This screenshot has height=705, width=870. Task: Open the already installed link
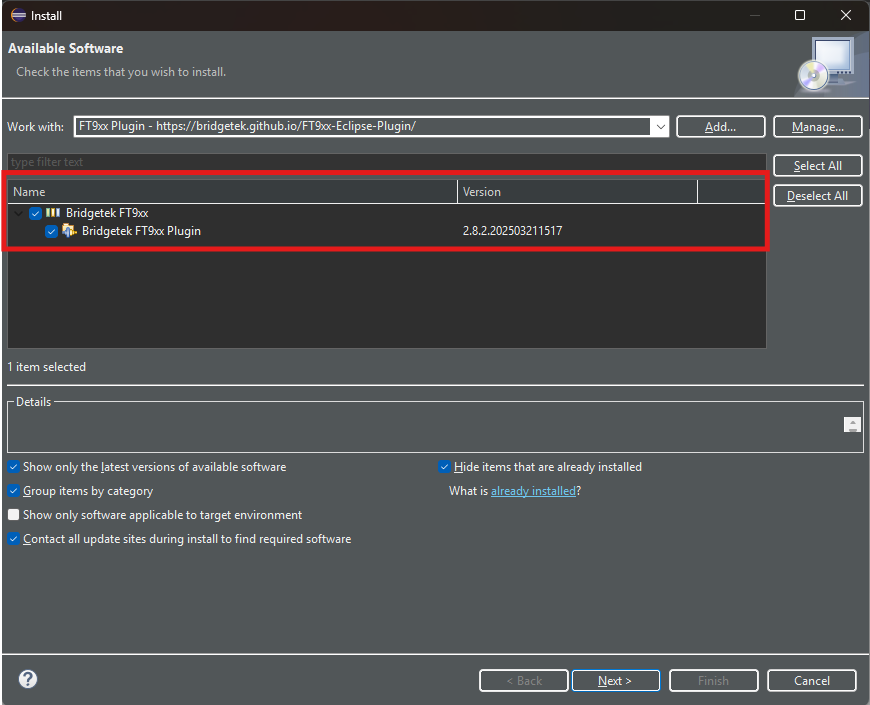(x=533, y=491)
